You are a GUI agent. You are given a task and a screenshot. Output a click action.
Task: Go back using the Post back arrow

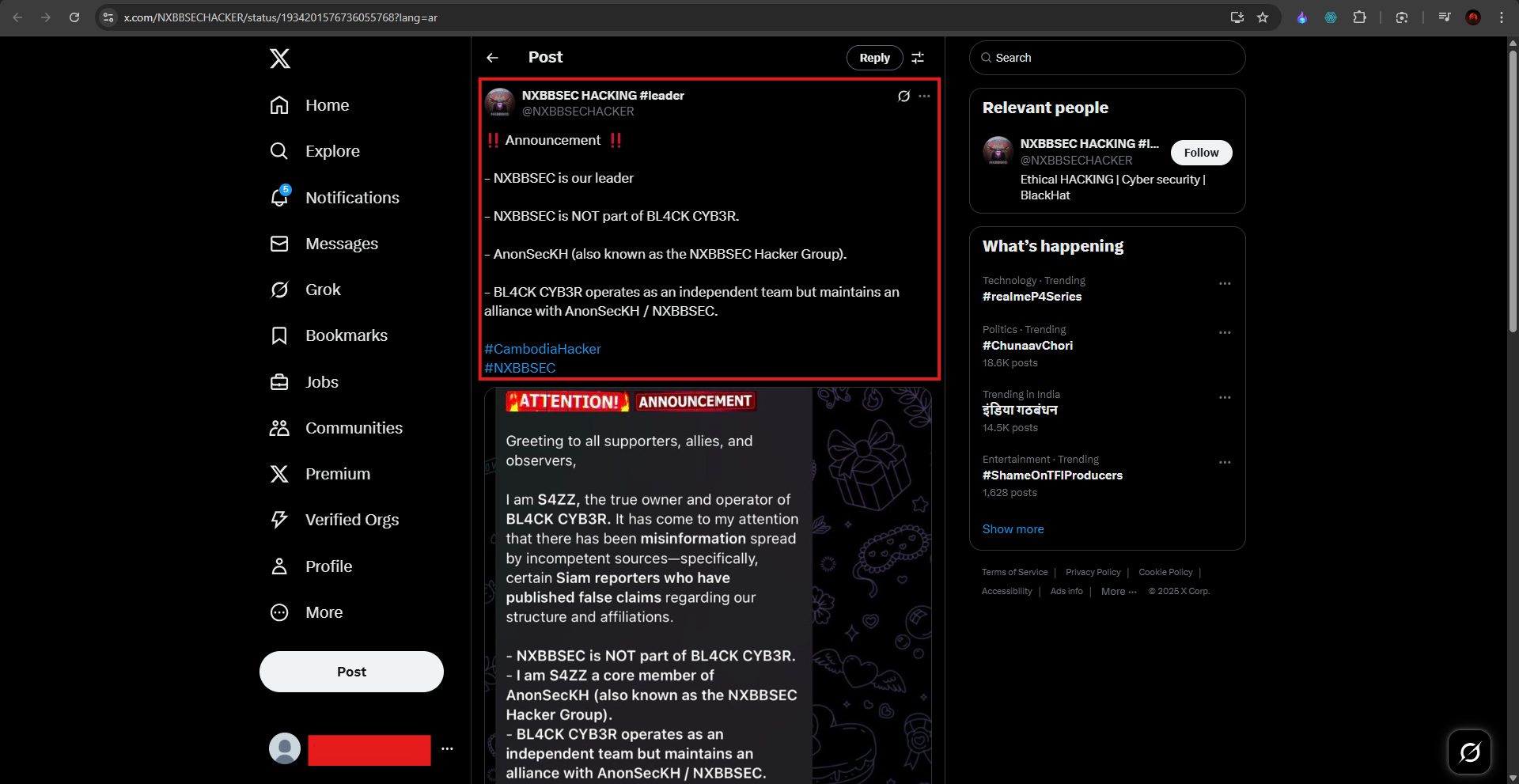click(x=492, y=58)
